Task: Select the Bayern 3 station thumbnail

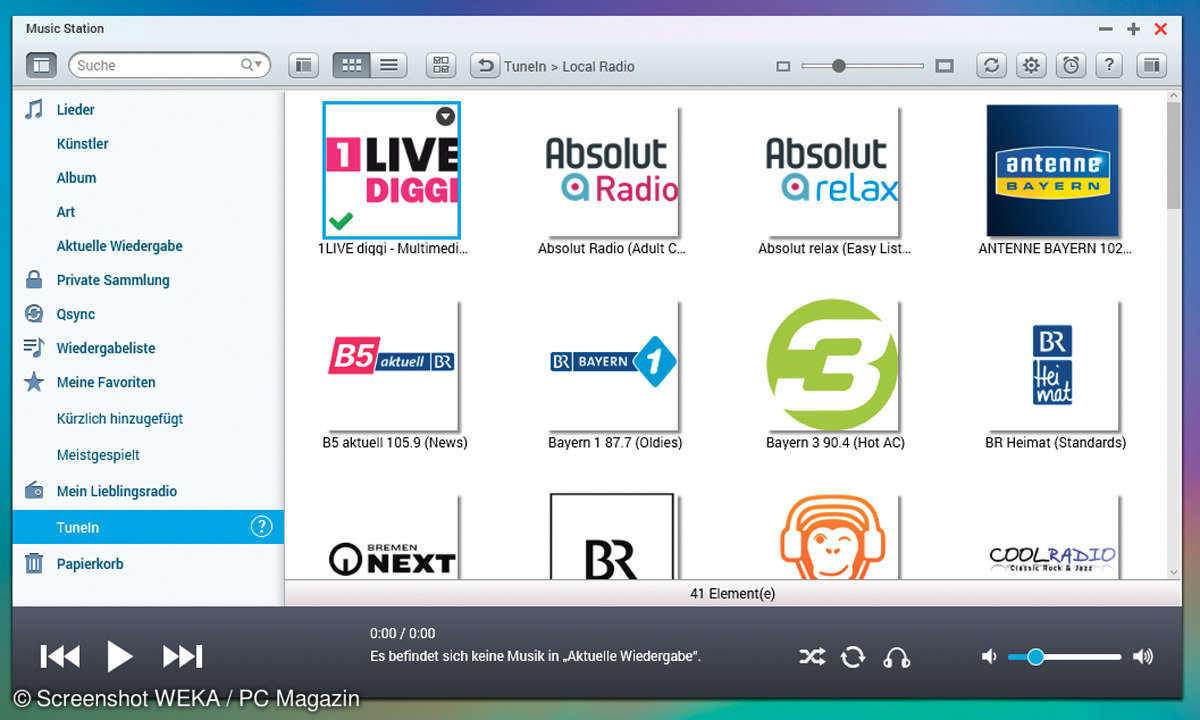Action: pyautogui.click(x=832, y=364)
